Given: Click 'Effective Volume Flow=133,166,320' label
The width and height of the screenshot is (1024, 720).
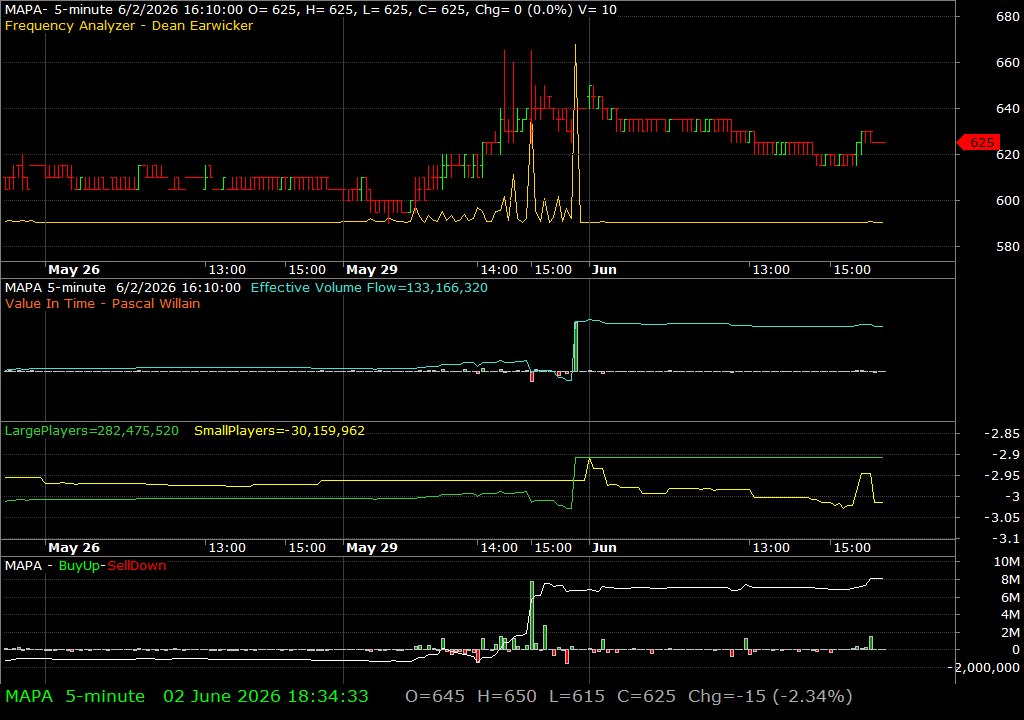Looking at the screenshot, I should (369, 287).
